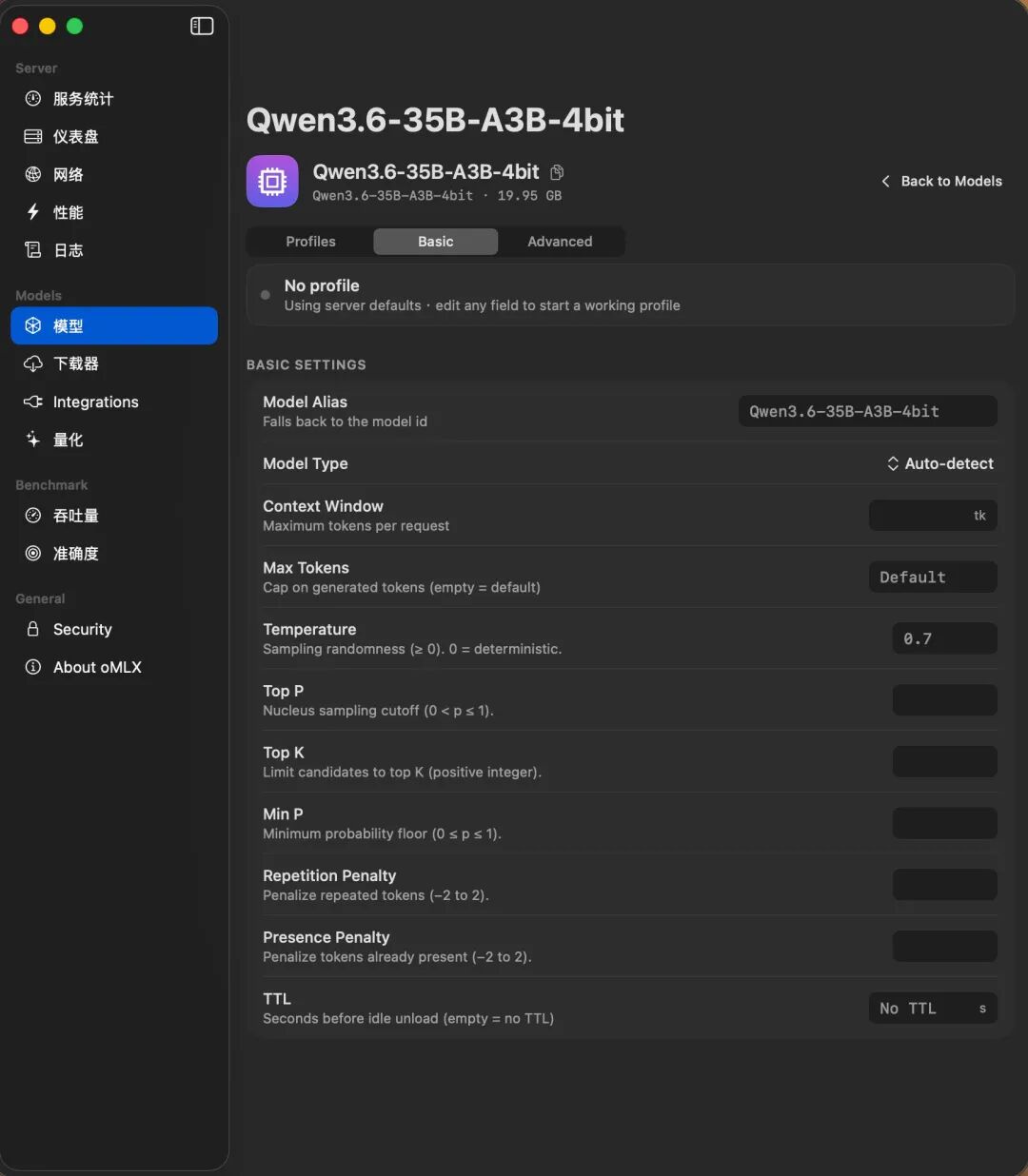The height and width of the screenshot is (1176, 1028).
Task: Click the TTL No TTL field
Action: 933,1009
